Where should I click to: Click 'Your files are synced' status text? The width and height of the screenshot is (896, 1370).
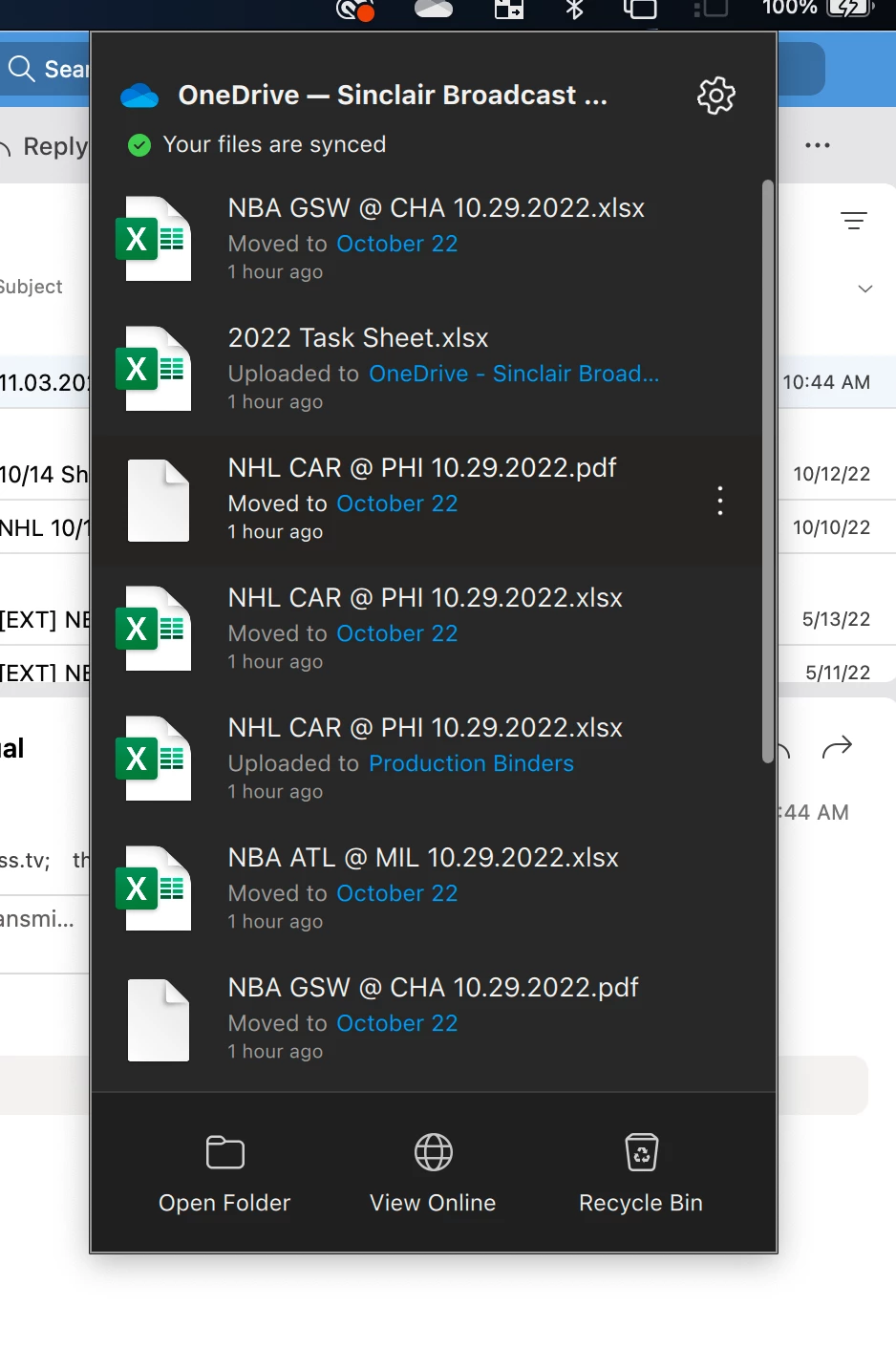click(274, 144)
